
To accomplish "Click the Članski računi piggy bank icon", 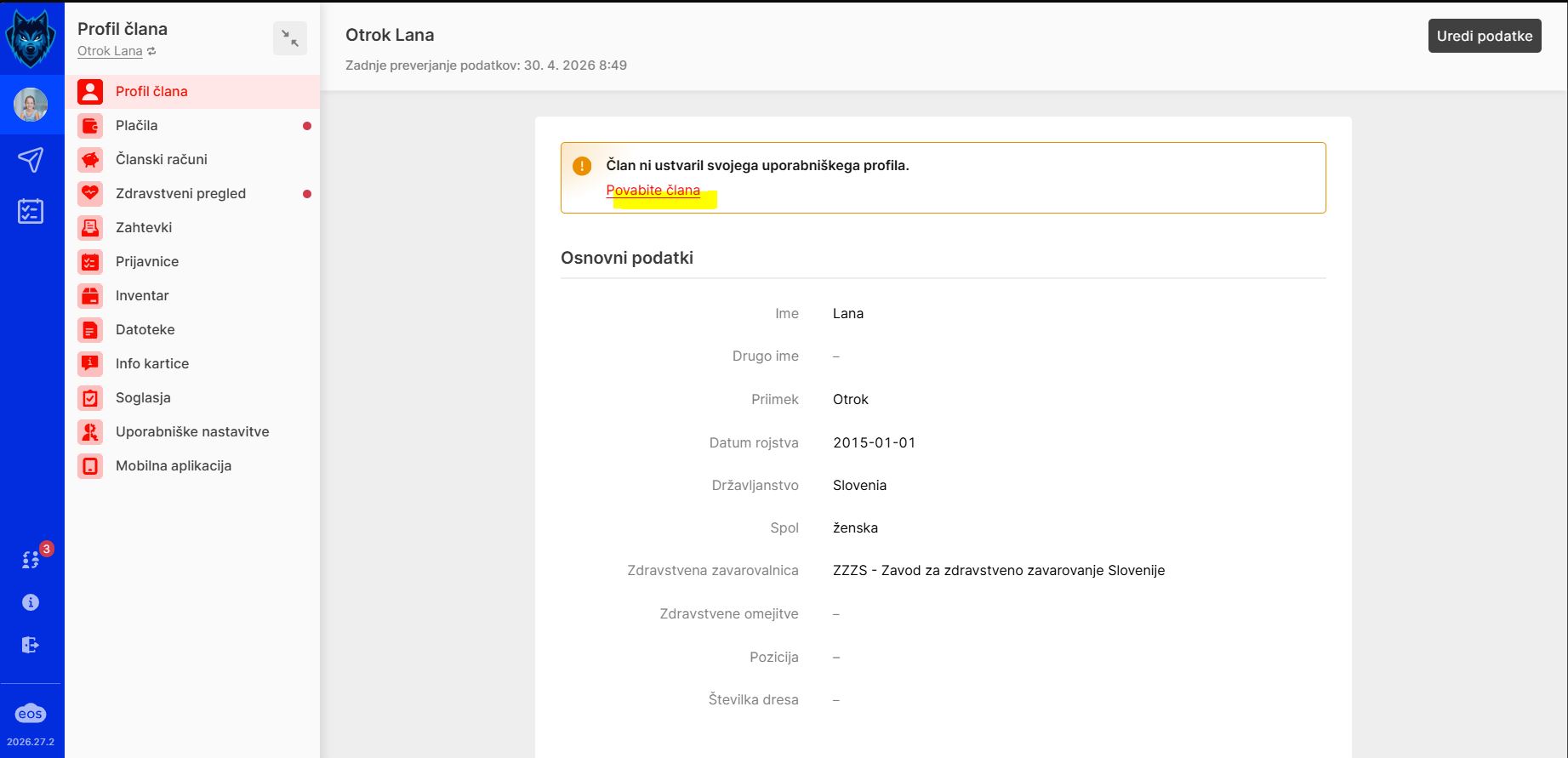I will point(90,159).
